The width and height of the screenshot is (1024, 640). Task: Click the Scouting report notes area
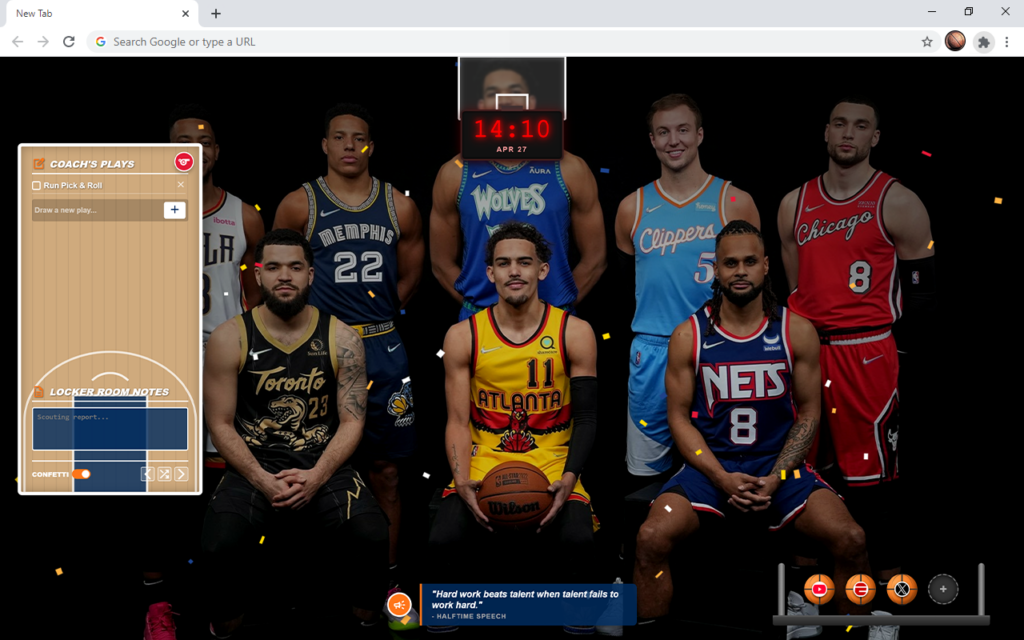click(x=110, y=428)
